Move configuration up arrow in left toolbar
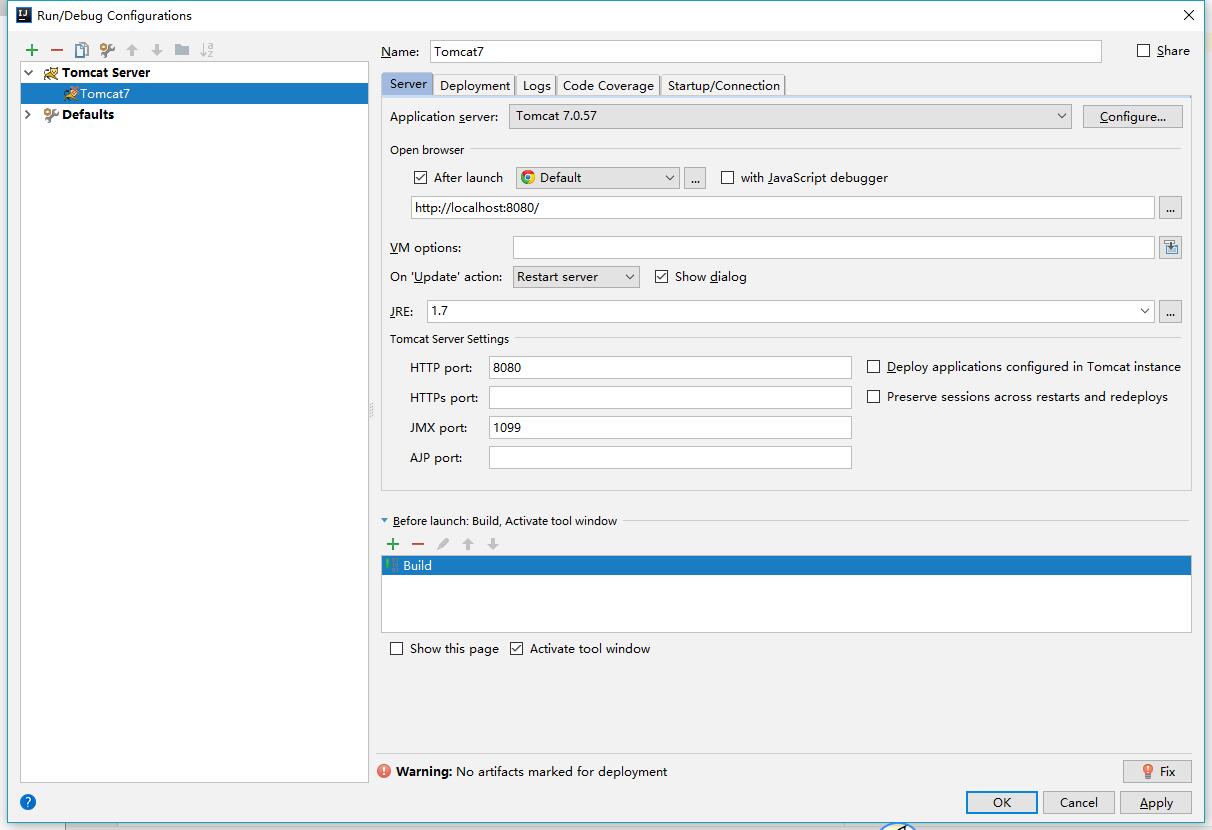The height and width of the screenshot is (830, 1212). point(132,50)
